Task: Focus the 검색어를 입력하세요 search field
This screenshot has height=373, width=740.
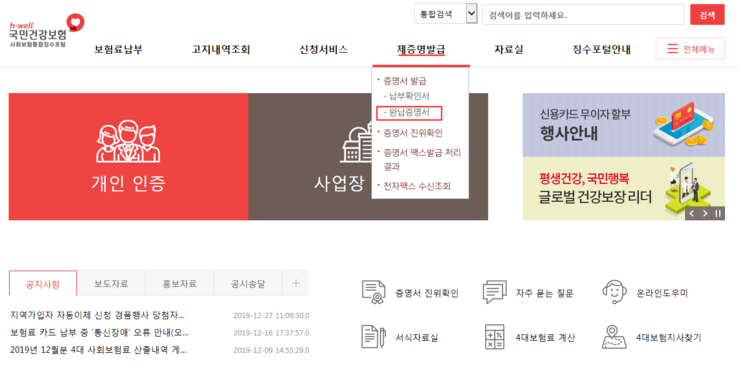Action: pos(583,15)
